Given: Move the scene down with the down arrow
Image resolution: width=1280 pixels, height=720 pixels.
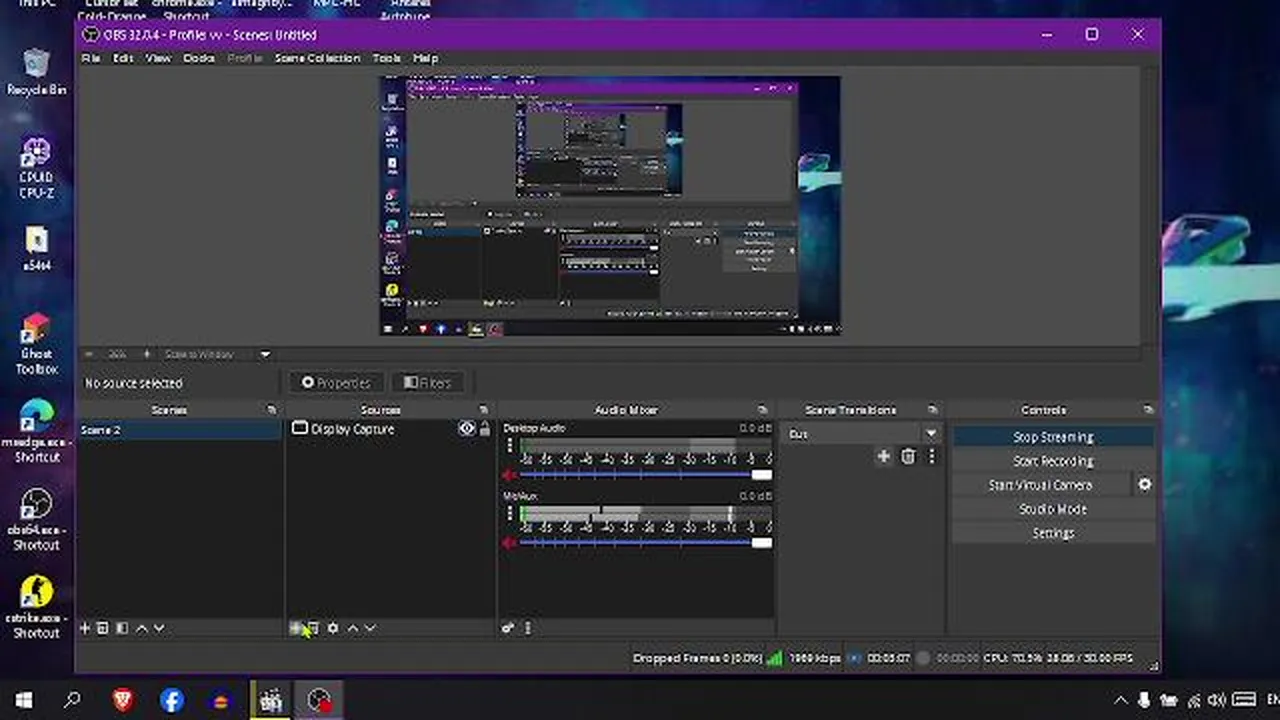Looking at the screenshot, I should click(158, 628).
